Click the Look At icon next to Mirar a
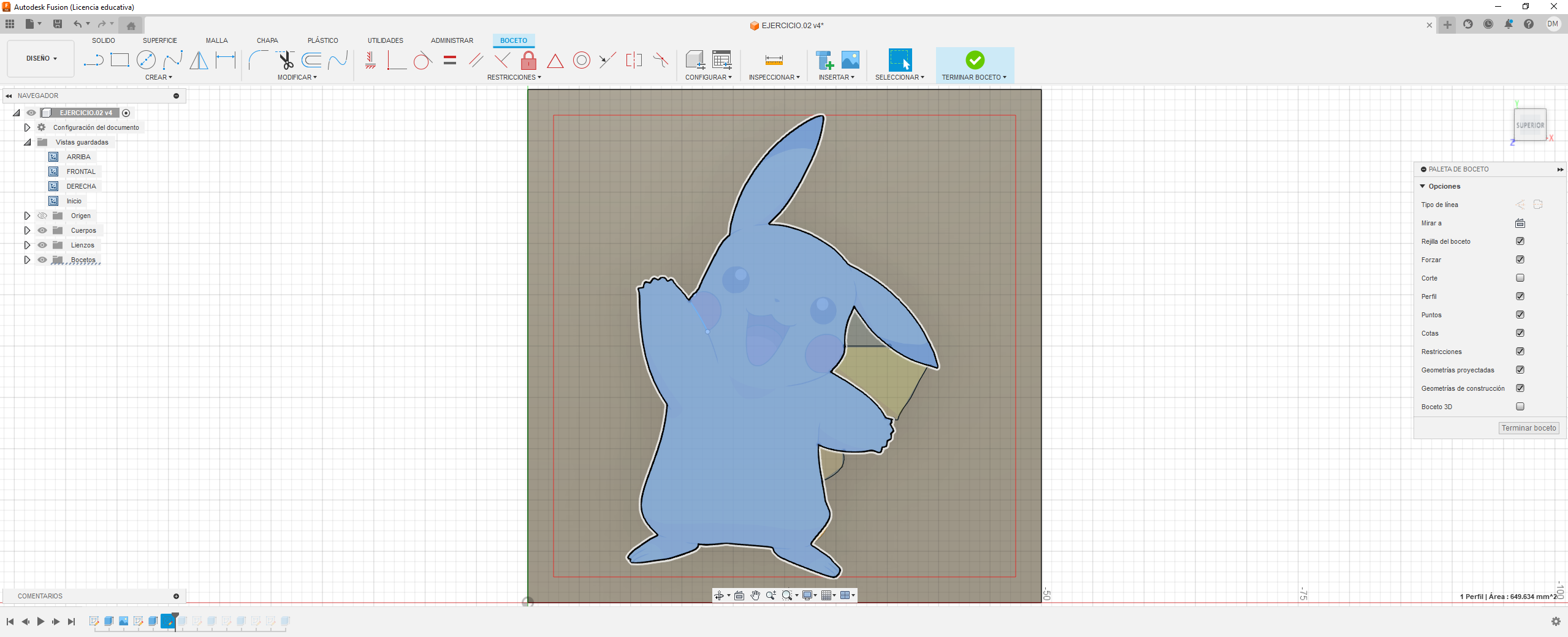This screenshot has width=1568, height=637. [x=1520, y=223]
